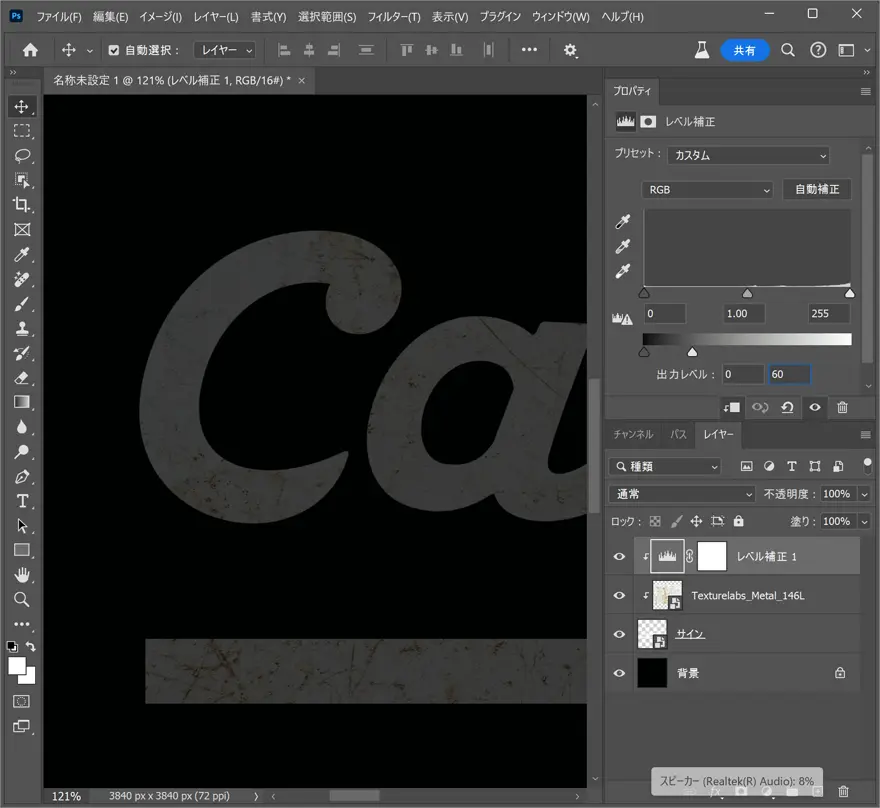Select the Spot Healing Brush tool
Image resolution: width=880 pixels, height=808 pixels.
pos(21,279)
